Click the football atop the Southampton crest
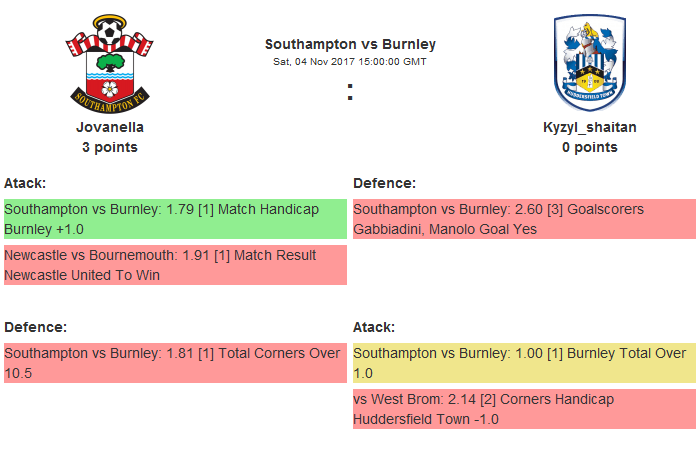700x460 pixels. pos(110,32)
